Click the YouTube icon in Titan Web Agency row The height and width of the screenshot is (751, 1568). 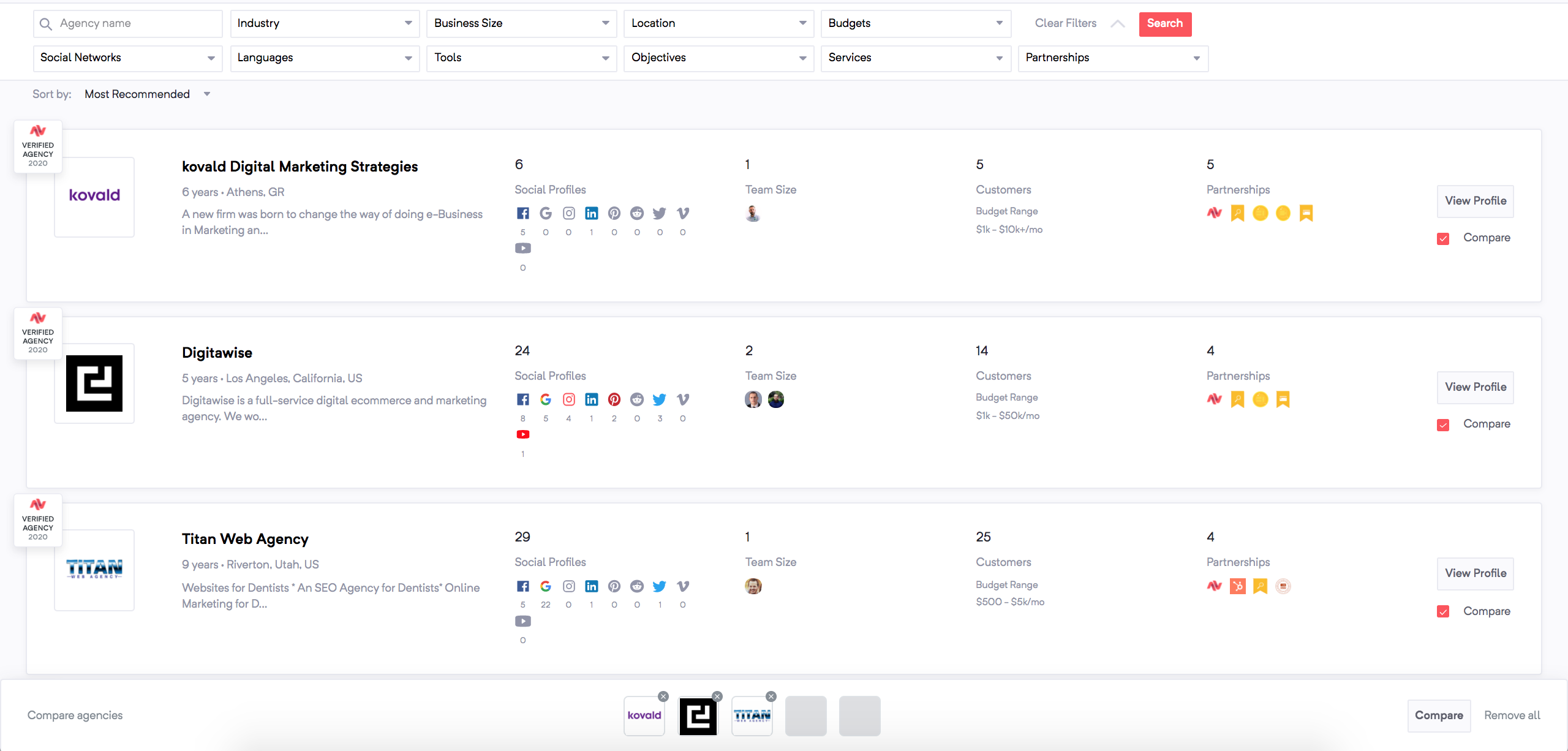click(x=522, y=621)
